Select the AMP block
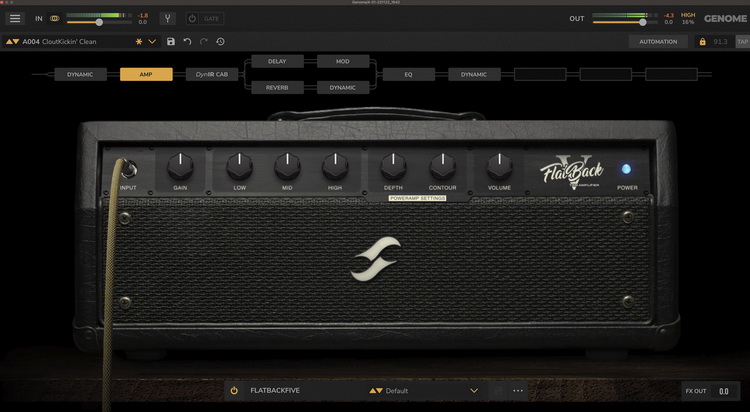Viewport: 750px width, 412px height. click(x=146, y=74)
